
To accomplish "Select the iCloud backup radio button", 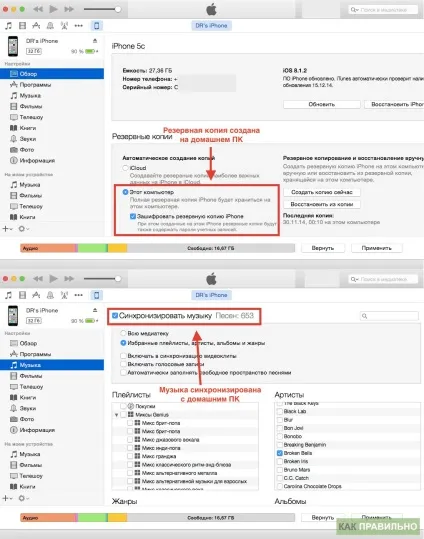I will point(125,168).
